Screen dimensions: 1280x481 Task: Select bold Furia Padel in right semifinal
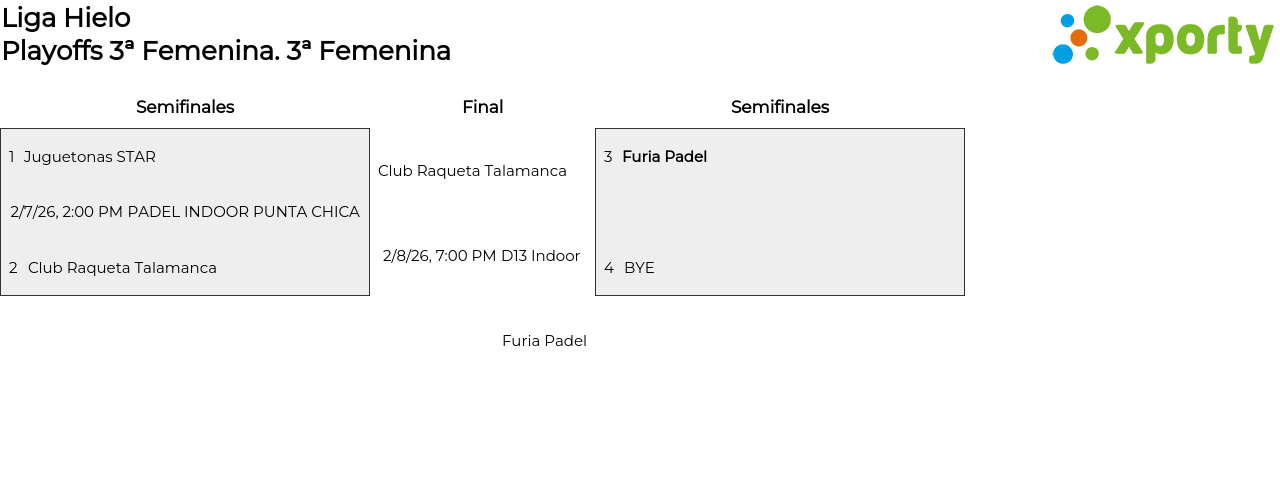point(664,157)
